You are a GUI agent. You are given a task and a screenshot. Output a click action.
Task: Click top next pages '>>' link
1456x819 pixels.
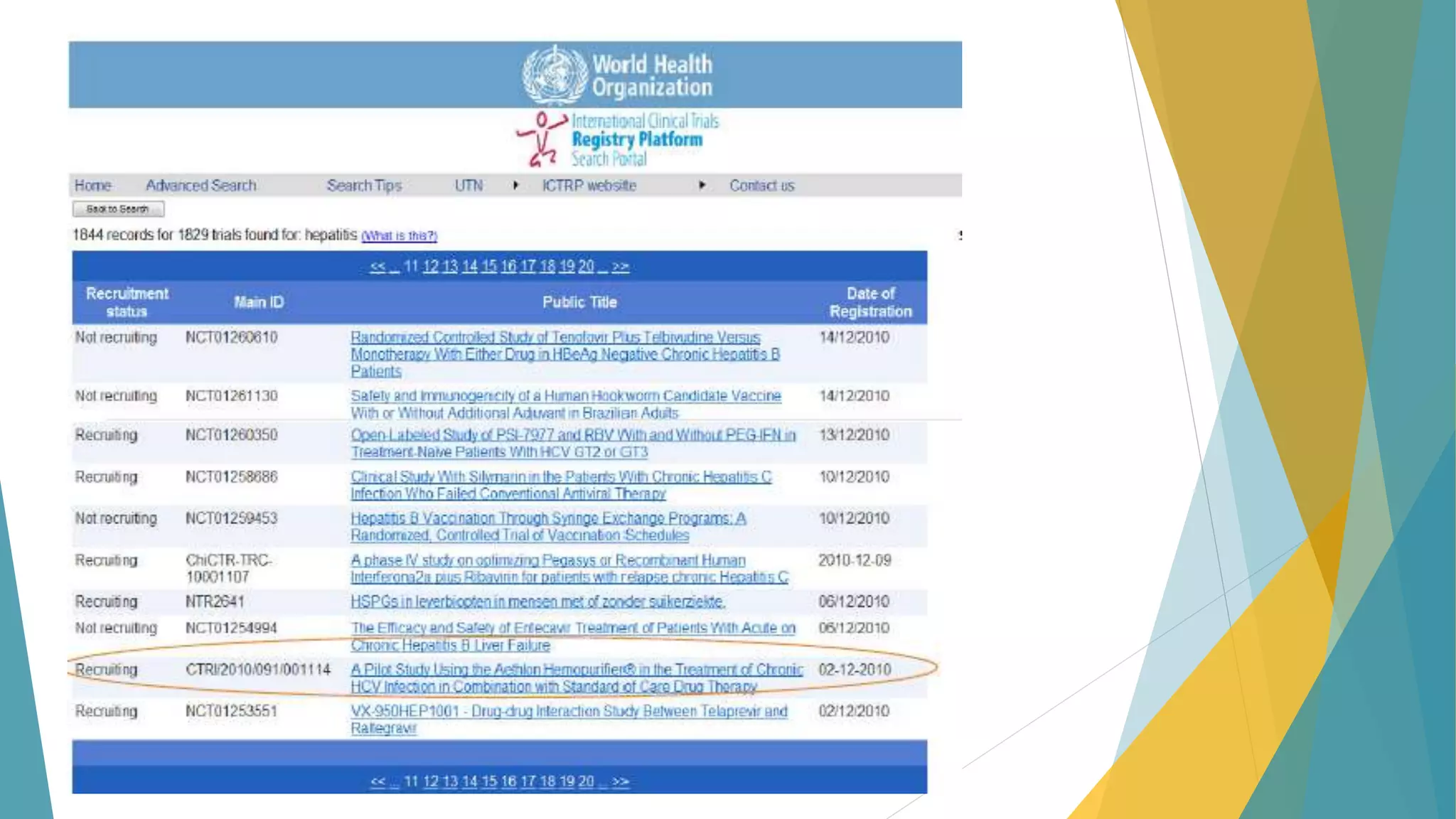click(x=621, y=267)
